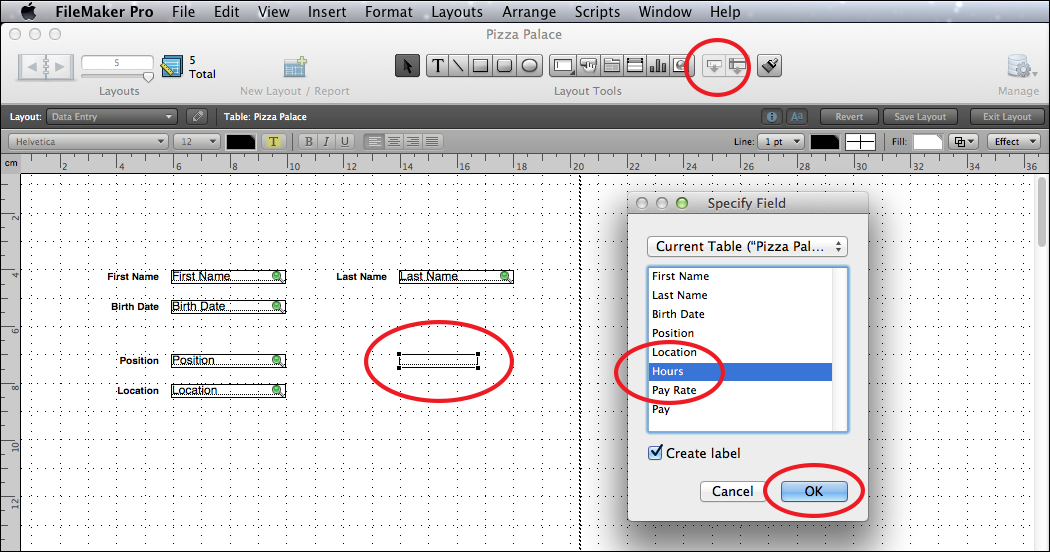Open the Insert menu
Viewport: 1050px width, 552px height.
(x=327, y=11)
